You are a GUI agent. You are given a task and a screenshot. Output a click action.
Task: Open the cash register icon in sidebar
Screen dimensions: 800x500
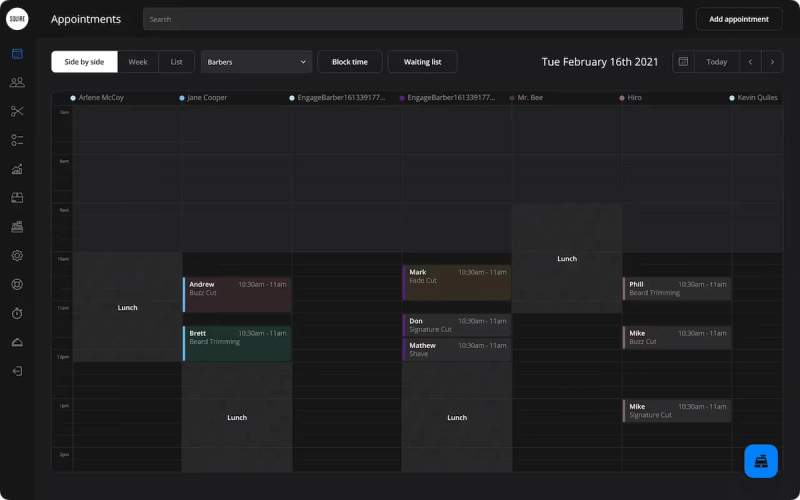tap(17, 227)
